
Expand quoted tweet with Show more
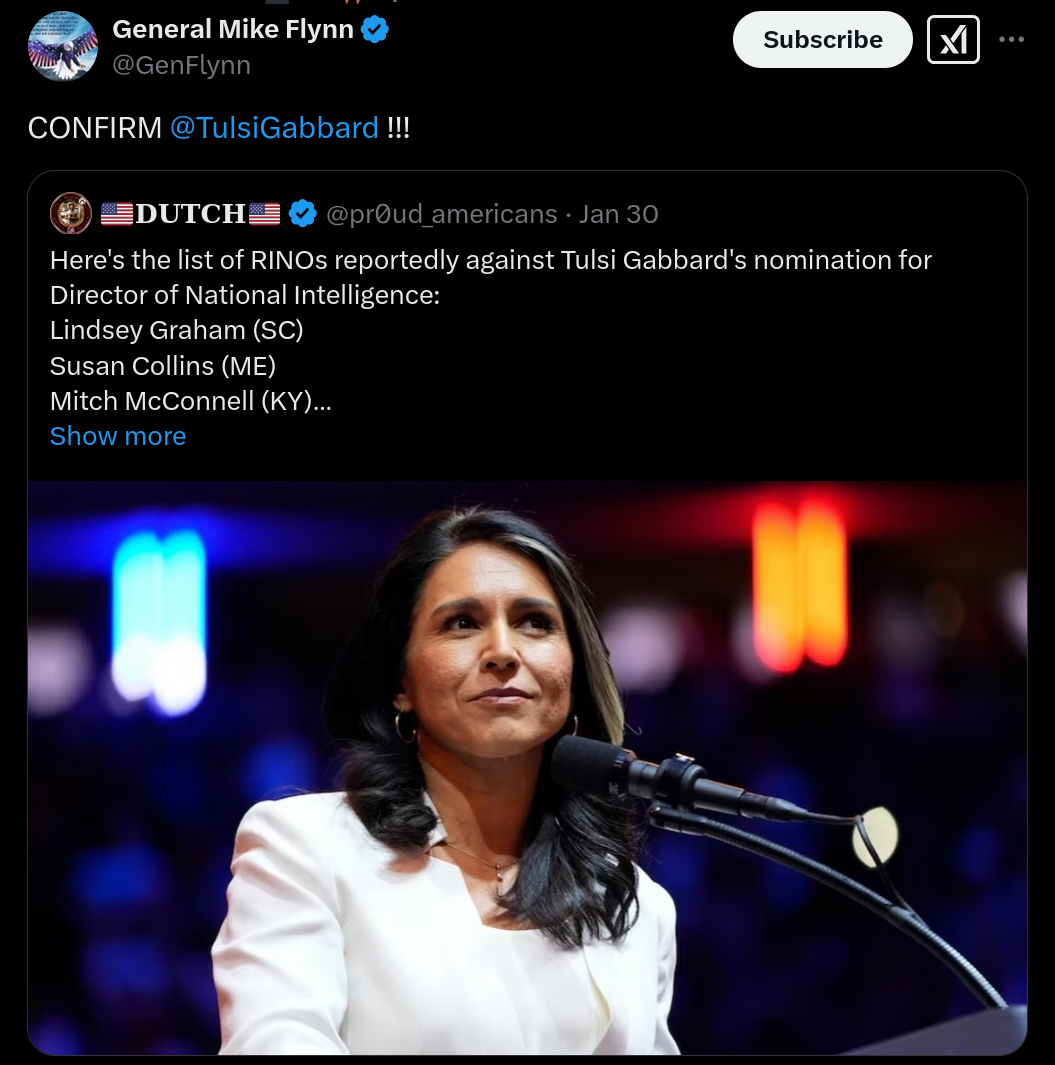118,436
